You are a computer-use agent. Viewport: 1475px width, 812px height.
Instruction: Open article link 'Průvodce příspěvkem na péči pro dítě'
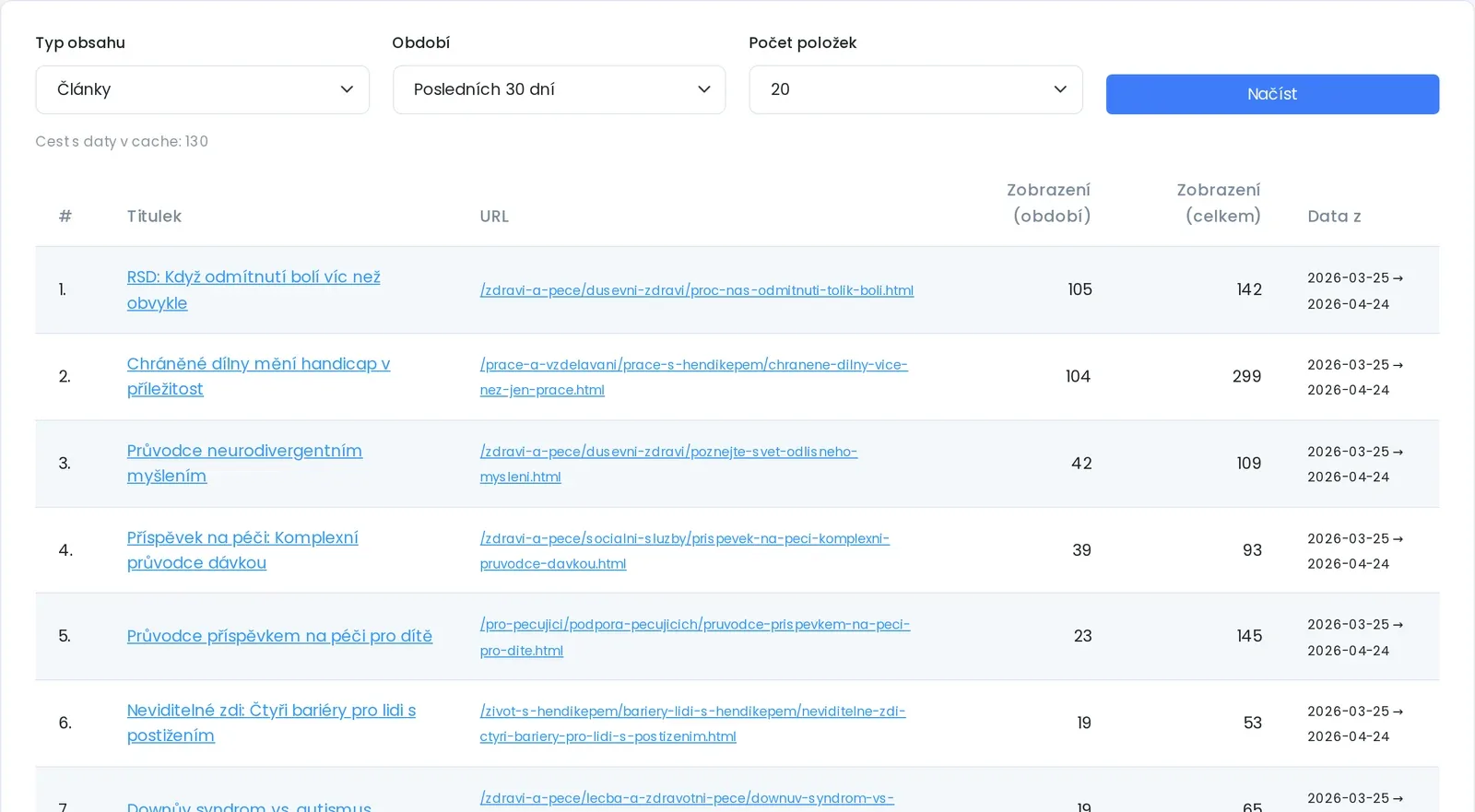279,636
